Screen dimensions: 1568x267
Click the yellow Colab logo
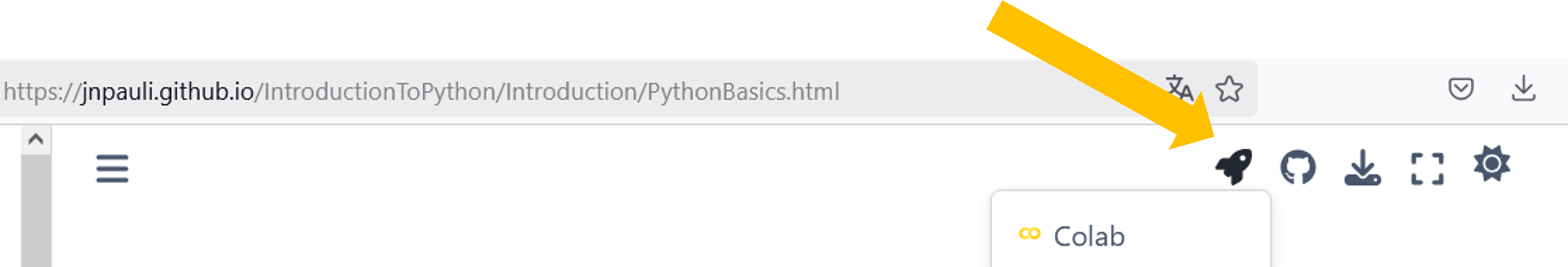[1029, 233]
